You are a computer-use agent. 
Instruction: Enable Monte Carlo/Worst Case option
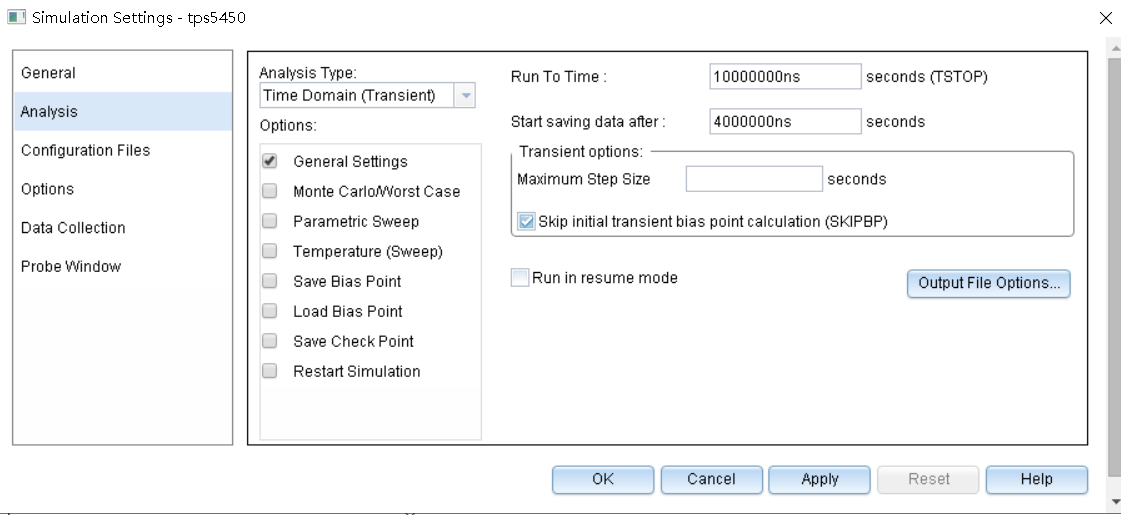269,192
